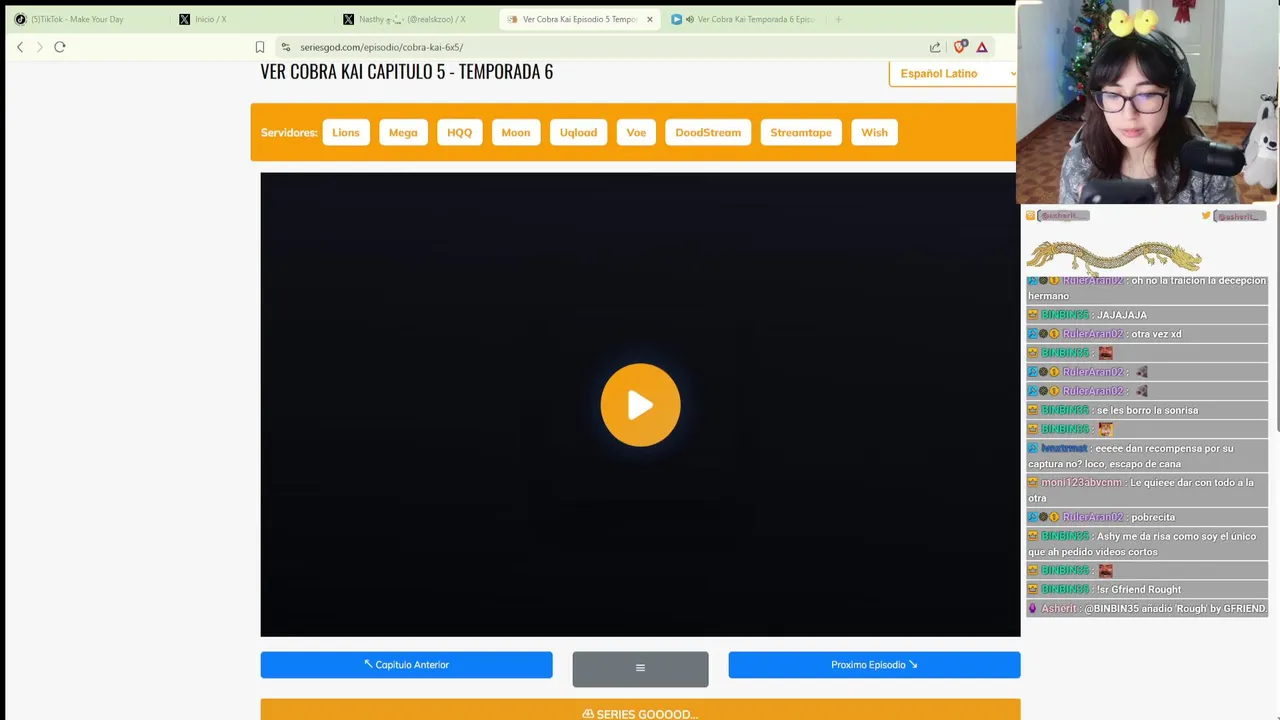Open site info icon beside the URL
1280x720 pixels.
[x=285, y=47]
